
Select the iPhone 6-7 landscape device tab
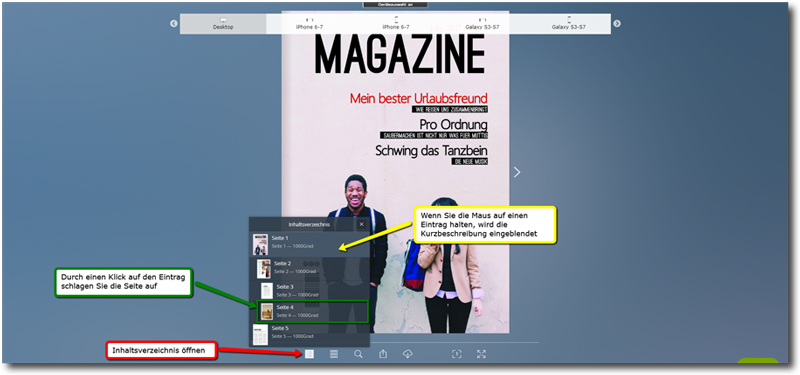[x=309, y=24]
